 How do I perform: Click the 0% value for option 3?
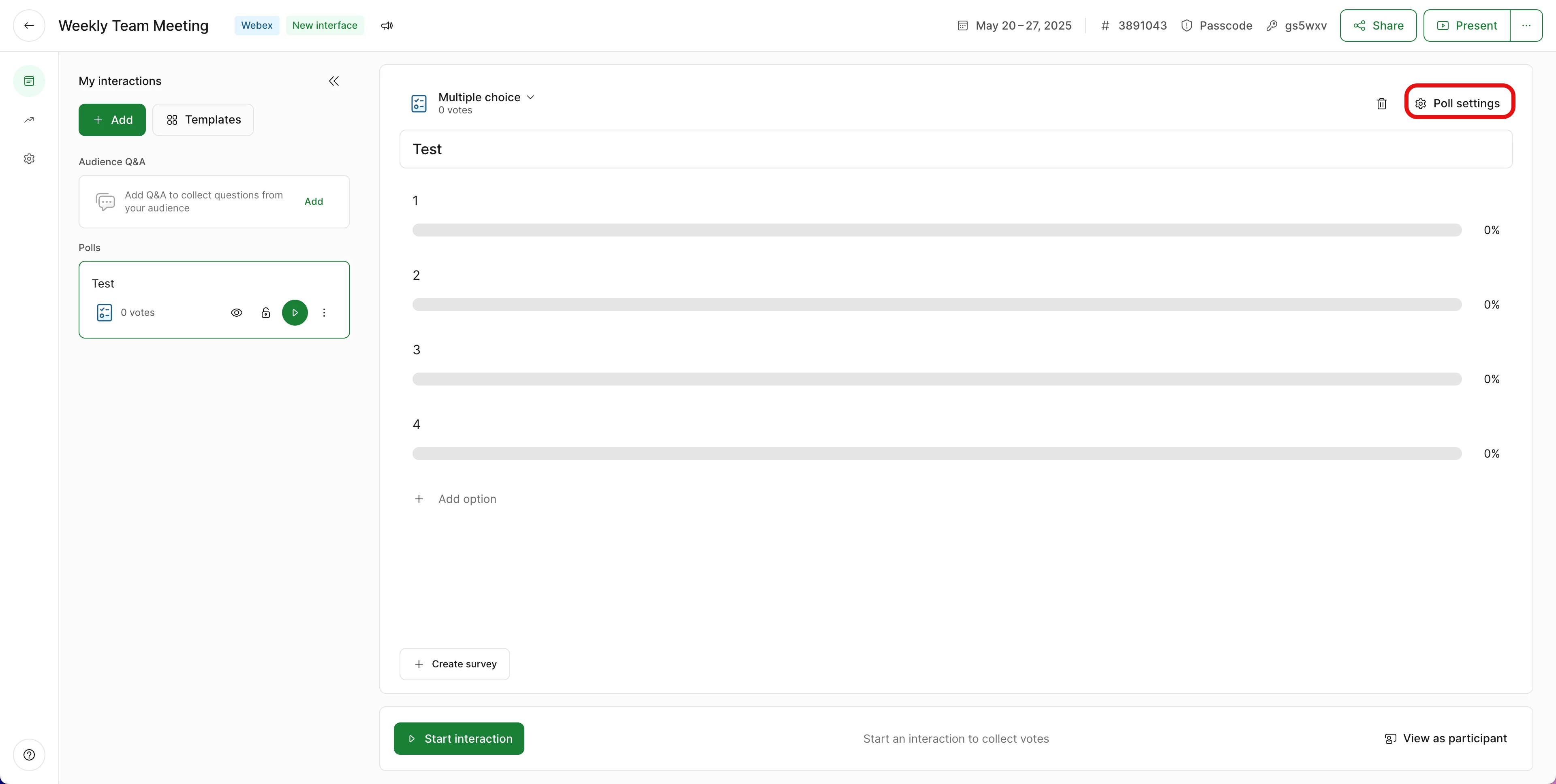tap(1491, 379)
